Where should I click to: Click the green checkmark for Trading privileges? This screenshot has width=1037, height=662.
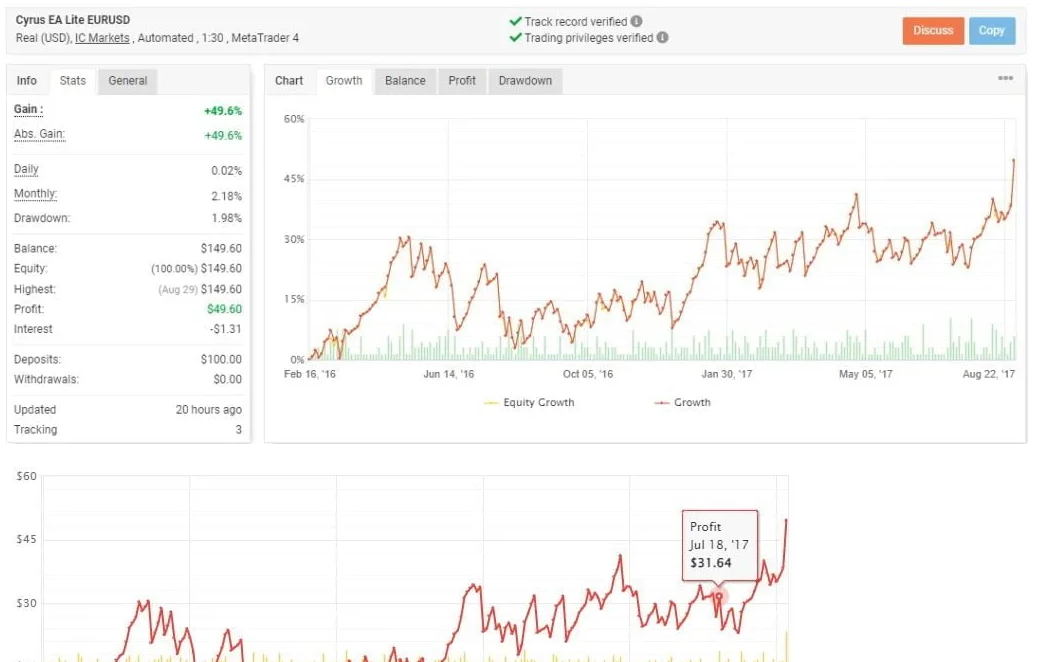(515, 38)
